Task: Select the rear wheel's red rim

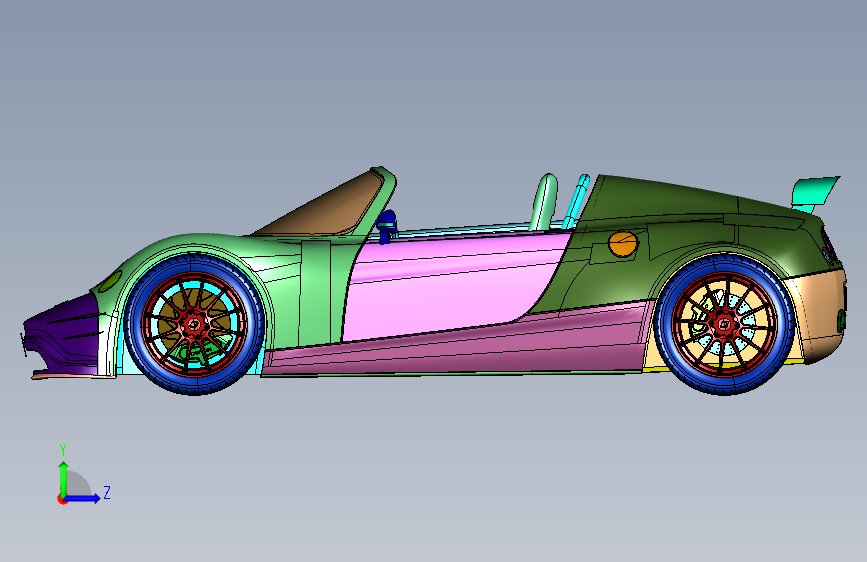Action: click(724, 325)
